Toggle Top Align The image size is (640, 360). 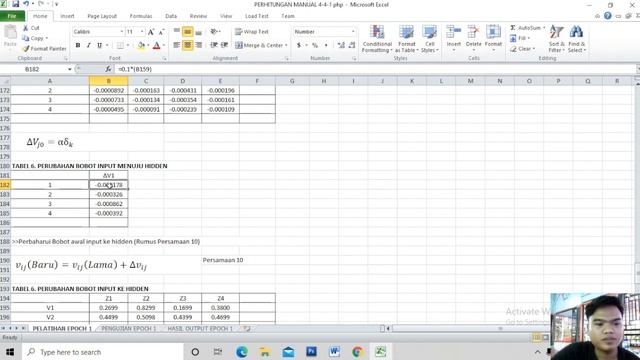(176, 31)
